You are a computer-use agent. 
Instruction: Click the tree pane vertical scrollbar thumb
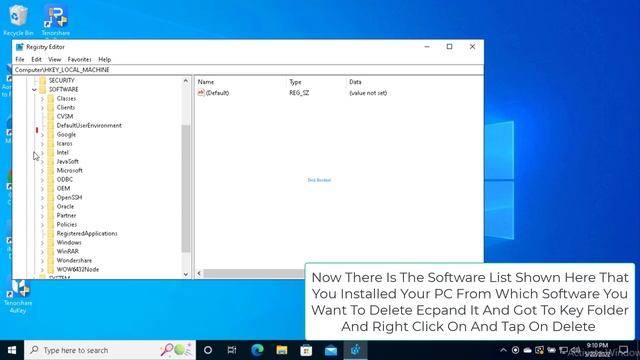pyautogui.click(x=186, y=189)
